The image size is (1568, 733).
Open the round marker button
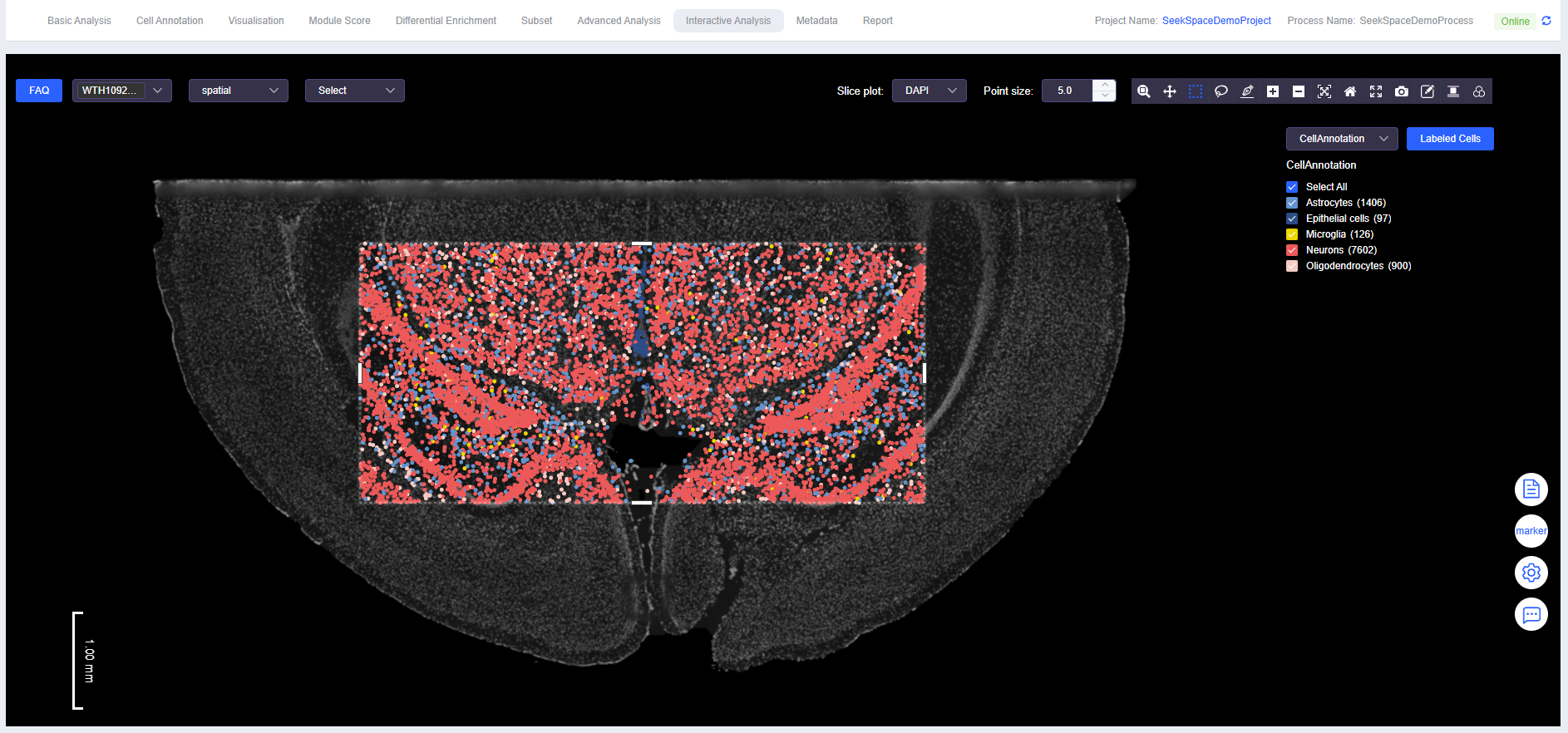(1531, 531)
